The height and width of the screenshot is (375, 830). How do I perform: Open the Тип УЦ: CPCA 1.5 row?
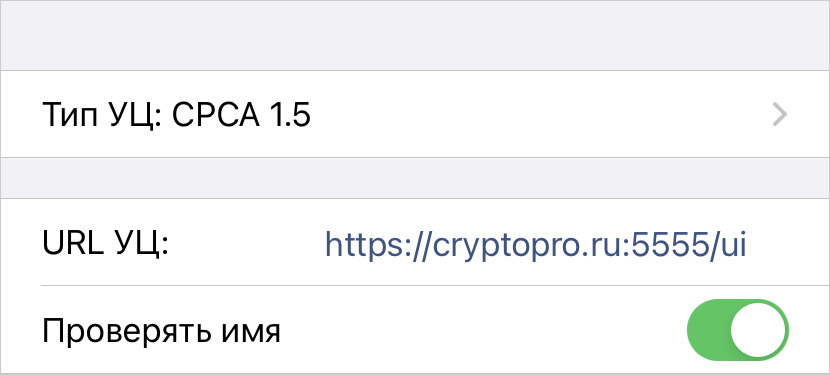(x=415, y=114)
